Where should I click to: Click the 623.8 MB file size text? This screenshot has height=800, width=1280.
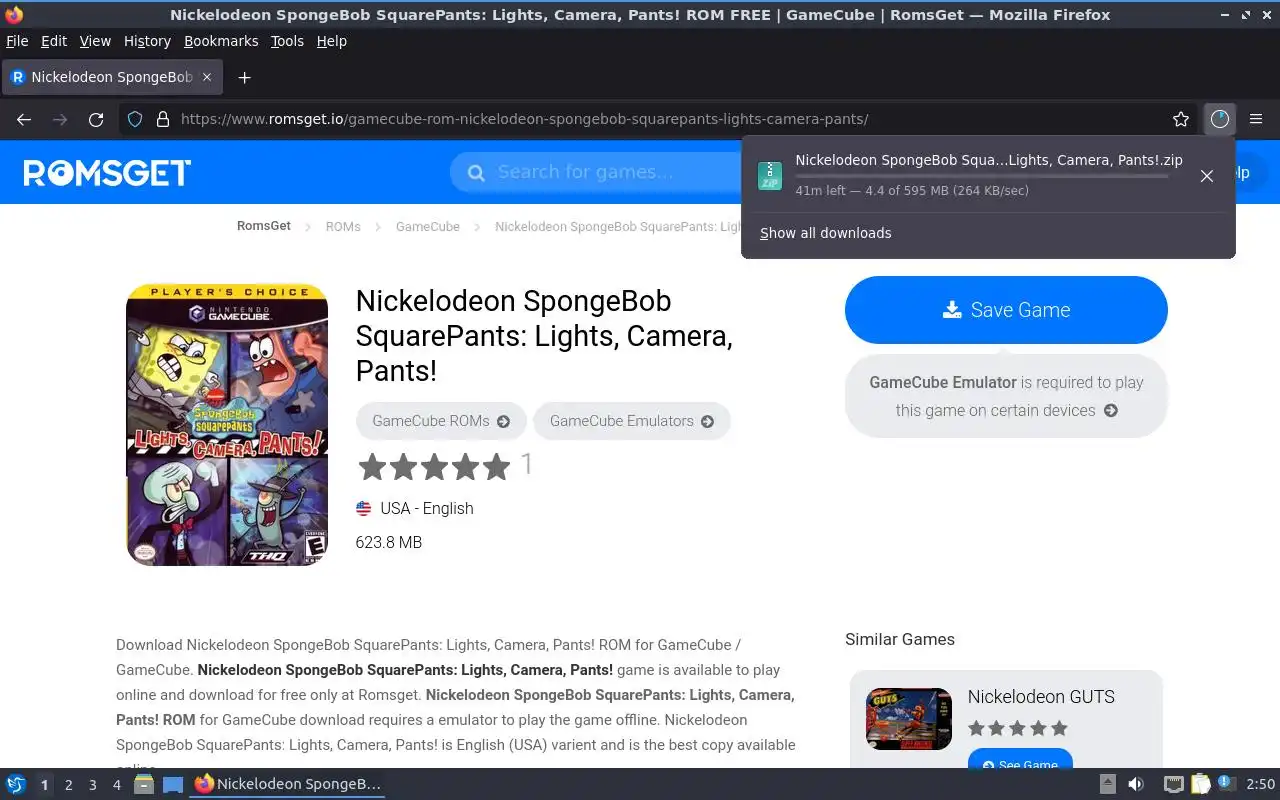coord(389,542)
